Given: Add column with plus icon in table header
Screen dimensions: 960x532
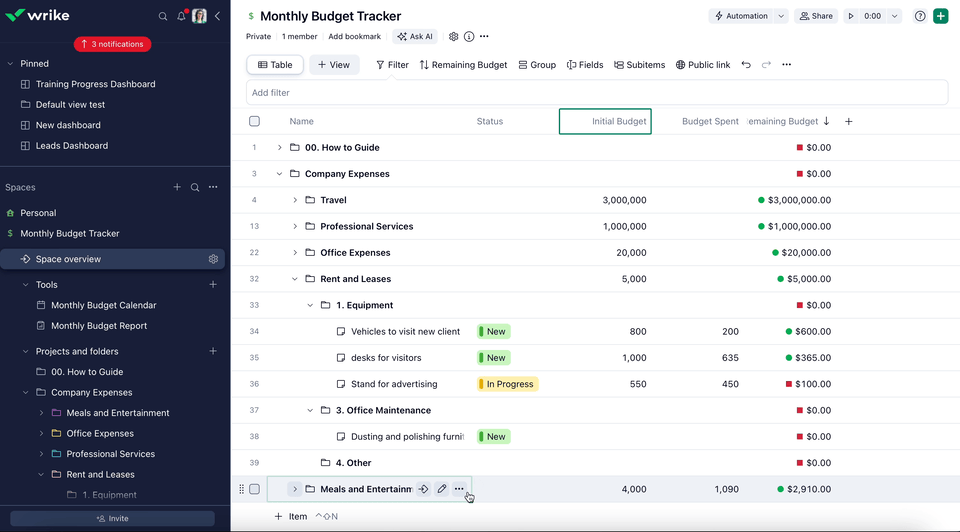Looking at the screenshot, I should coord(849,122).
